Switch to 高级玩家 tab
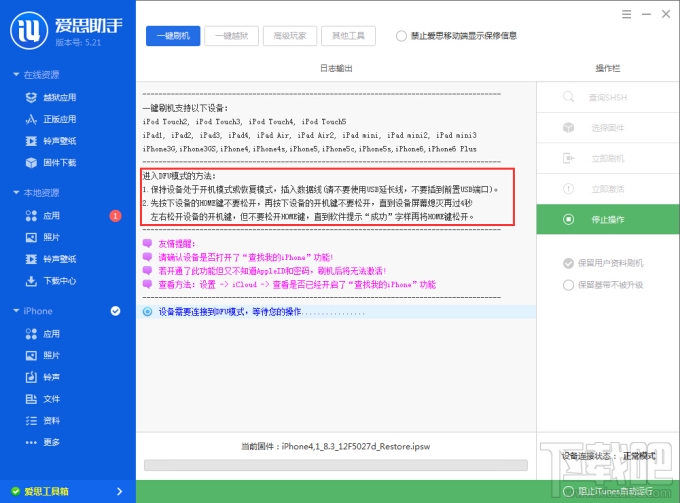This screenshot has height=503, width=680. pos(290,36)
